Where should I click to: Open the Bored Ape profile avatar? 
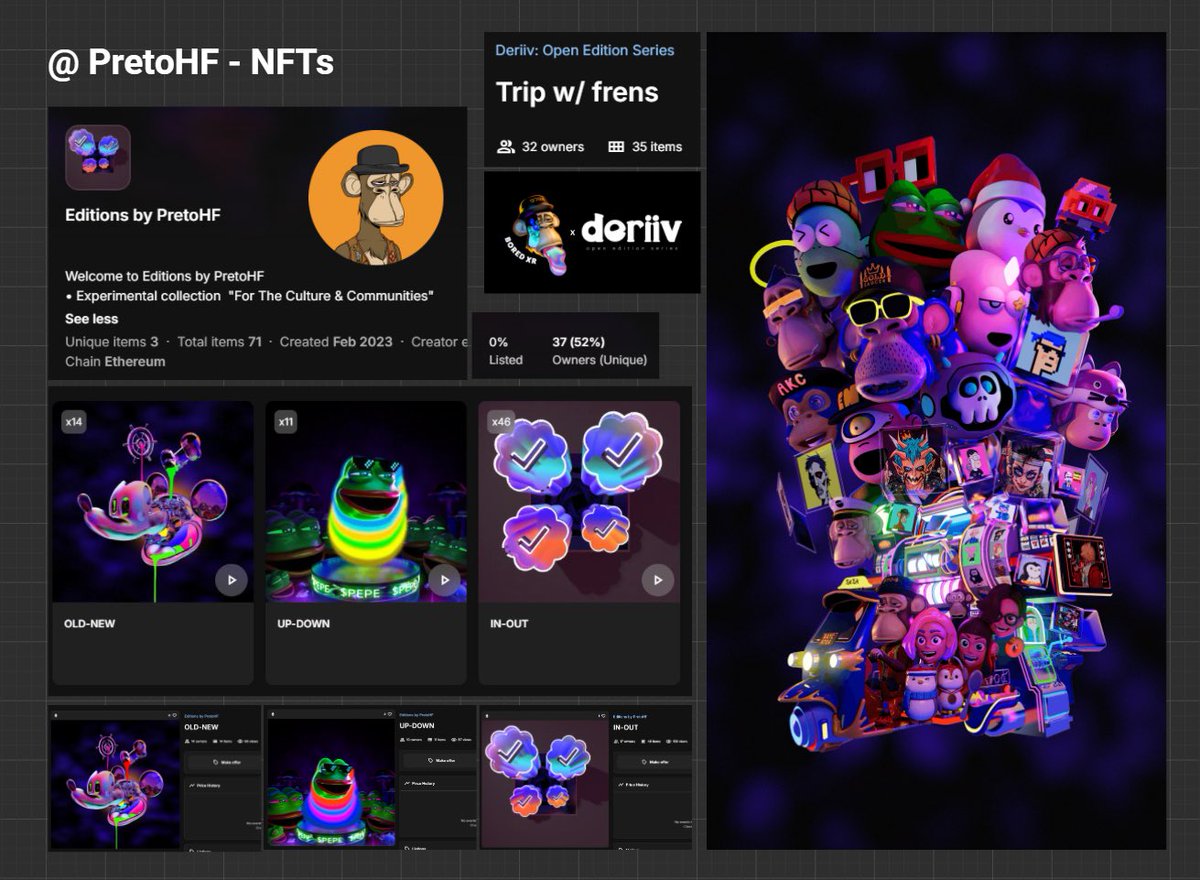376,198
